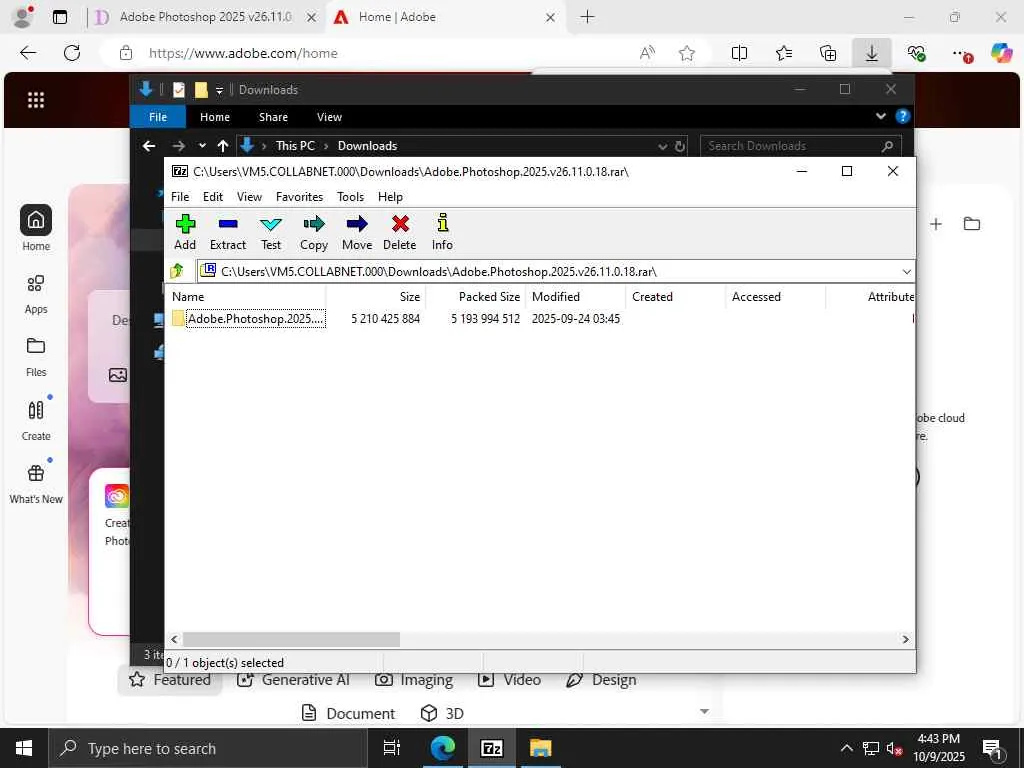Sort by the Size column header

(376, 296)
